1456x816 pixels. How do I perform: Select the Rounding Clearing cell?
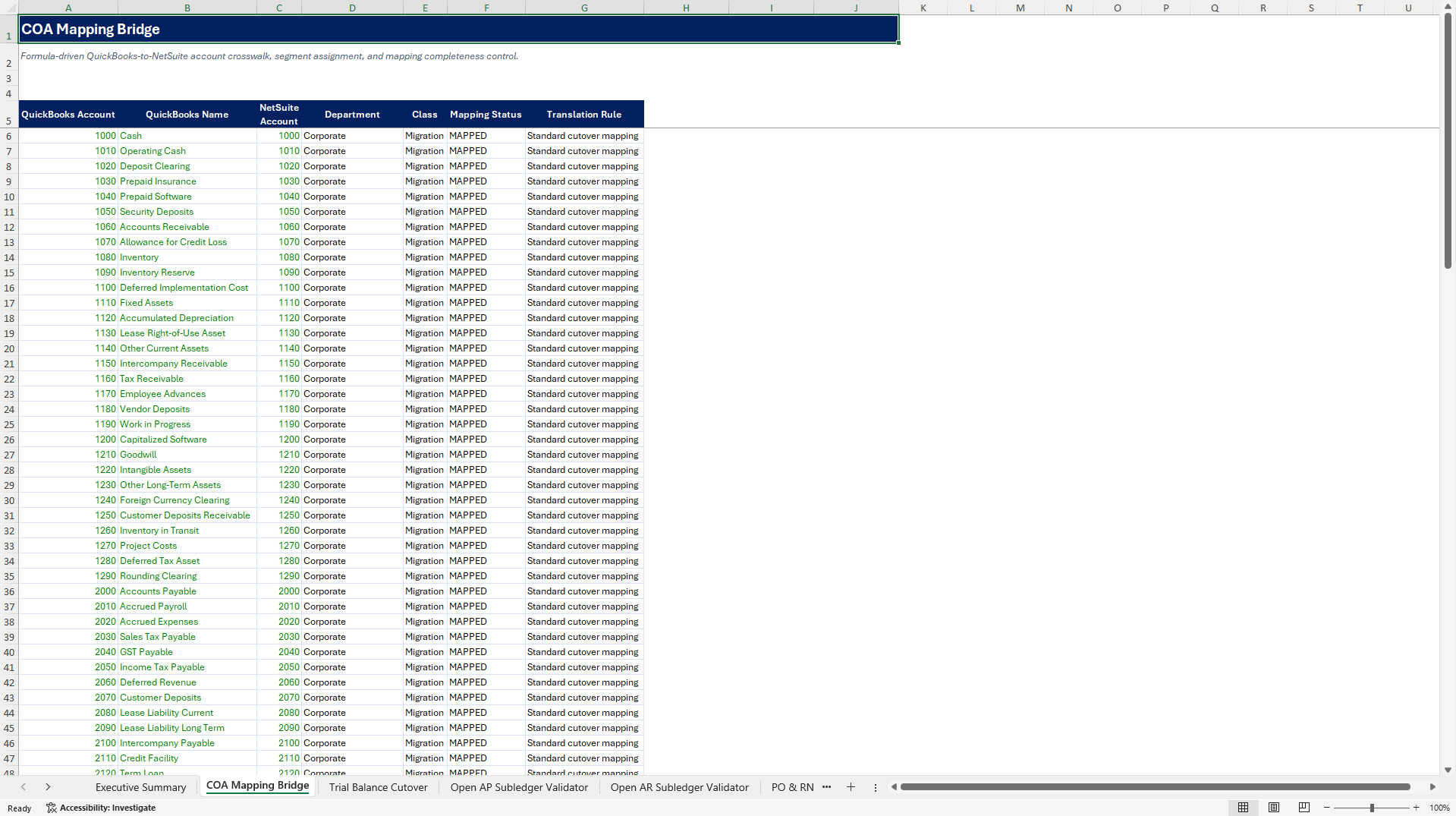[187, 576]
